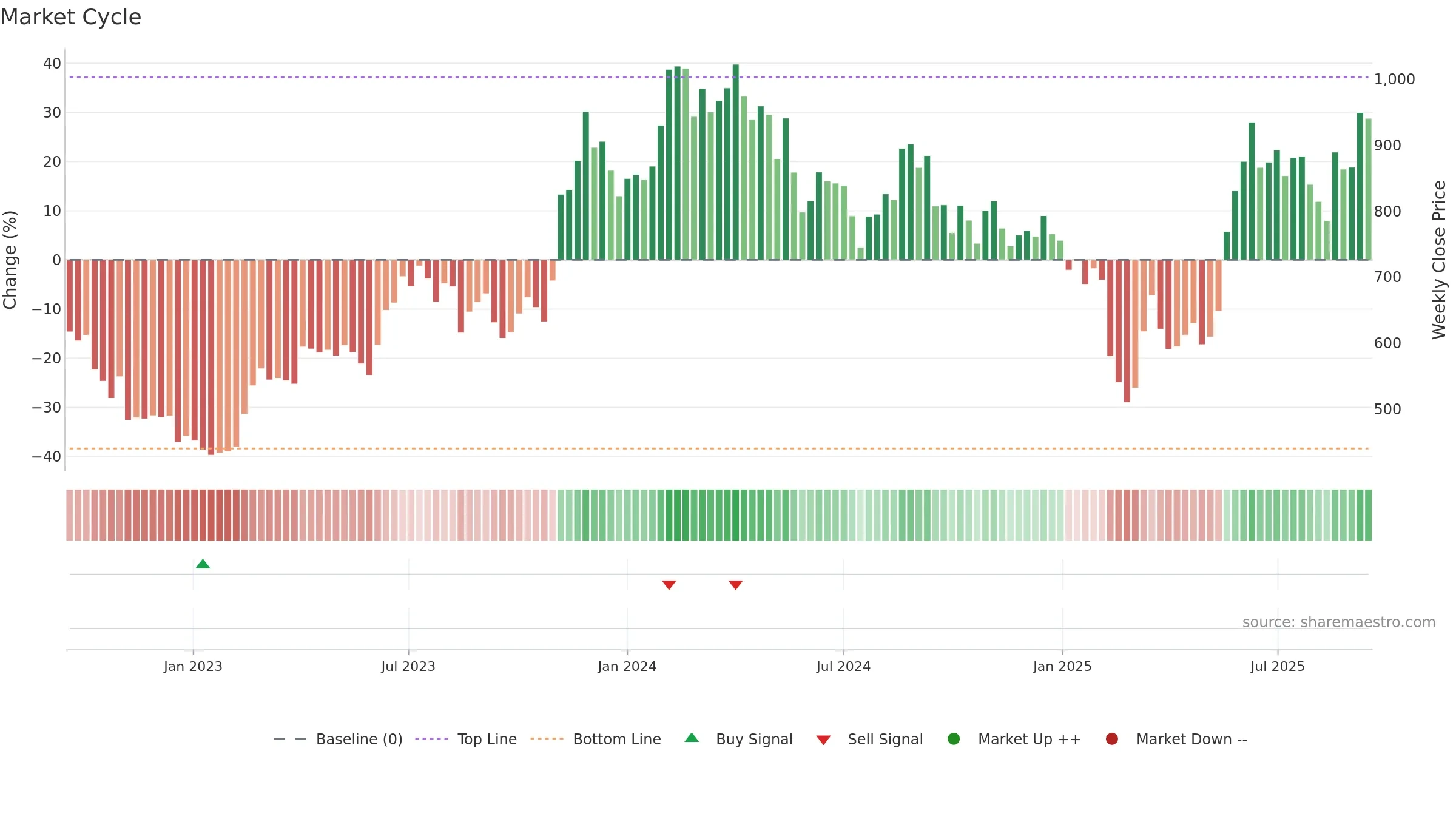The height and width of the screenshot is (819, 1456).
Task: Click the tallest green bar just below 40 percent
Action: click(x=736, y=162)
